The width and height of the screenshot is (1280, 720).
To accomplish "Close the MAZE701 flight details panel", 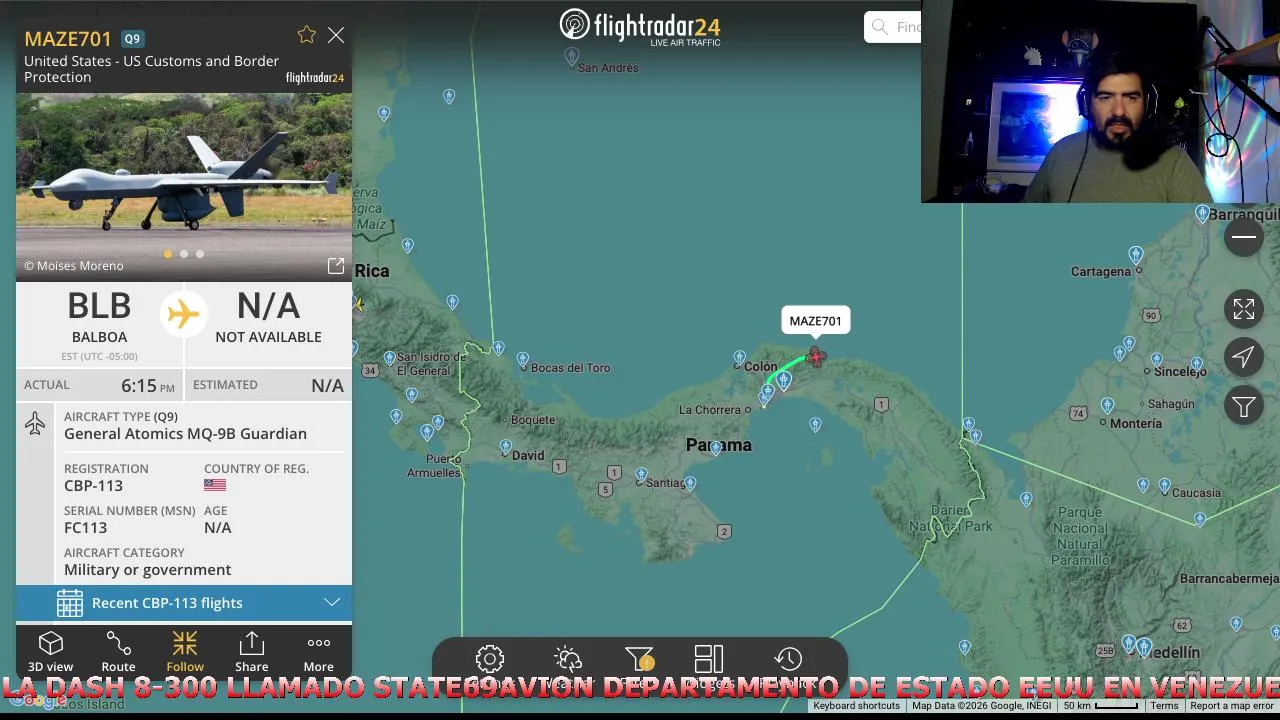I will (x=336, y=35).
